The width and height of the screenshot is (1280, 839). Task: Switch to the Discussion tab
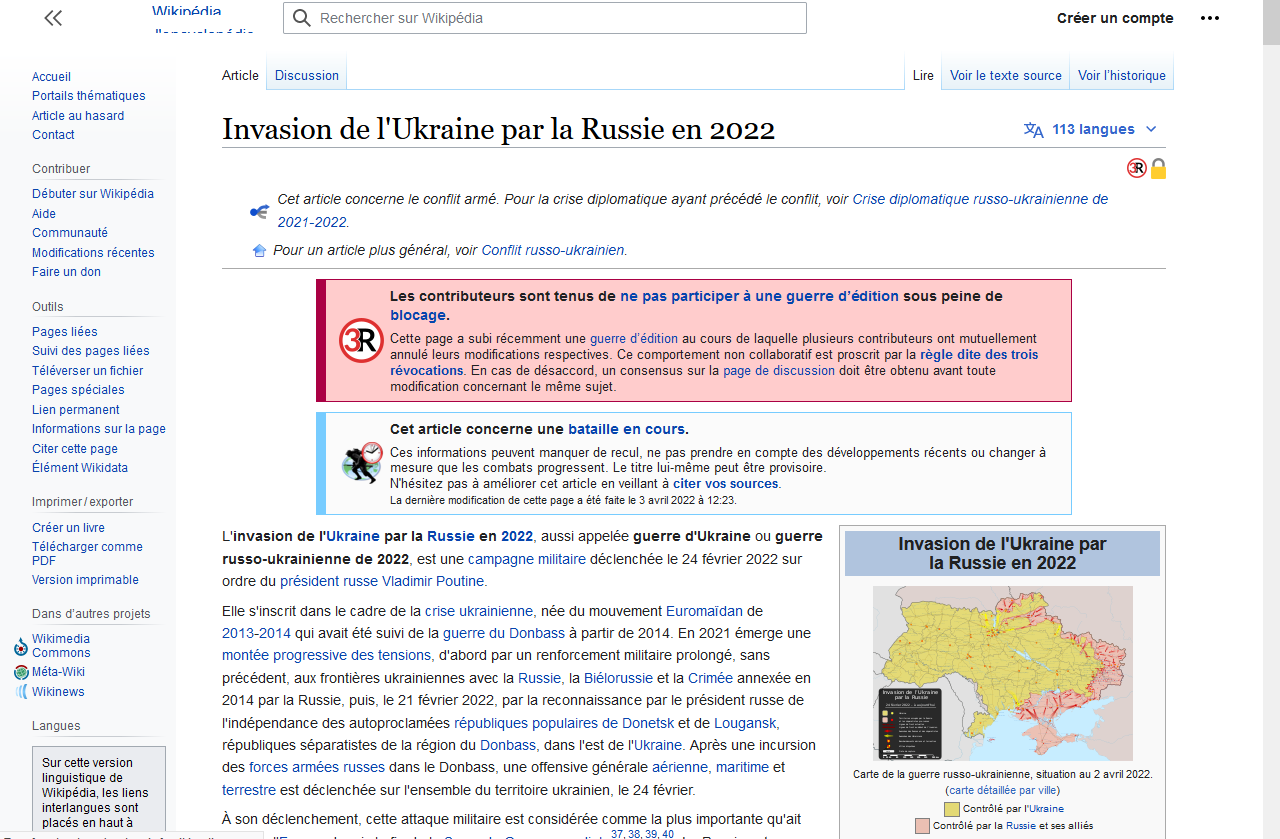click(x=307, y=75)
